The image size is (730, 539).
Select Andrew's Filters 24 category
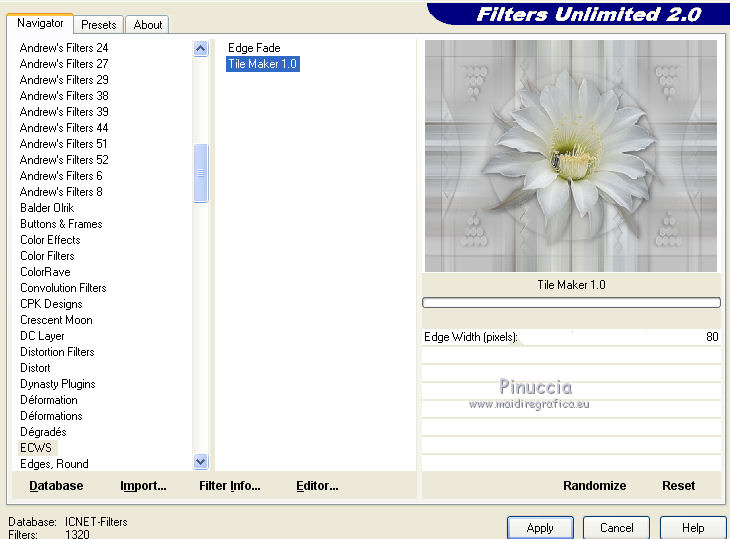click(x=64, y=48)
